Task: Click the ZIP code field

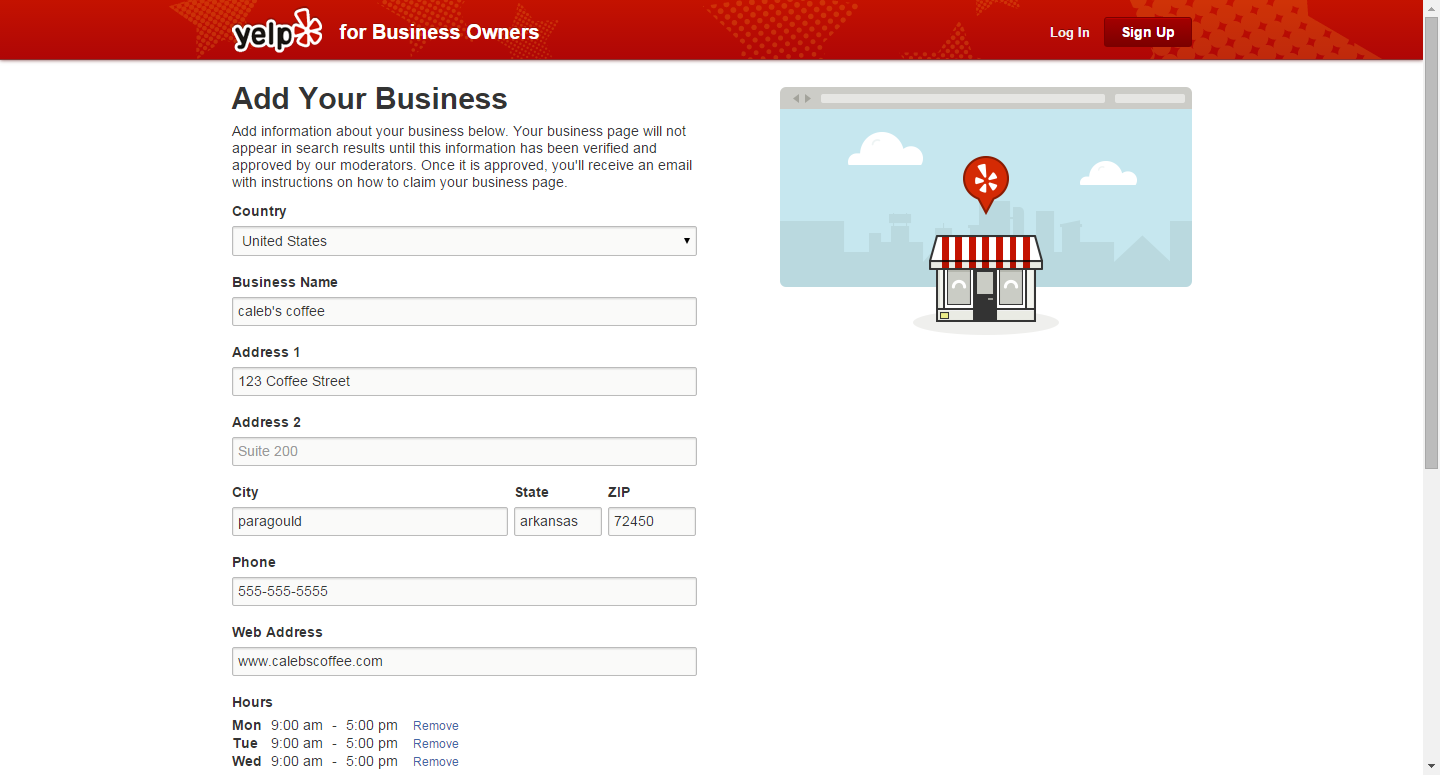Action: 651,521
